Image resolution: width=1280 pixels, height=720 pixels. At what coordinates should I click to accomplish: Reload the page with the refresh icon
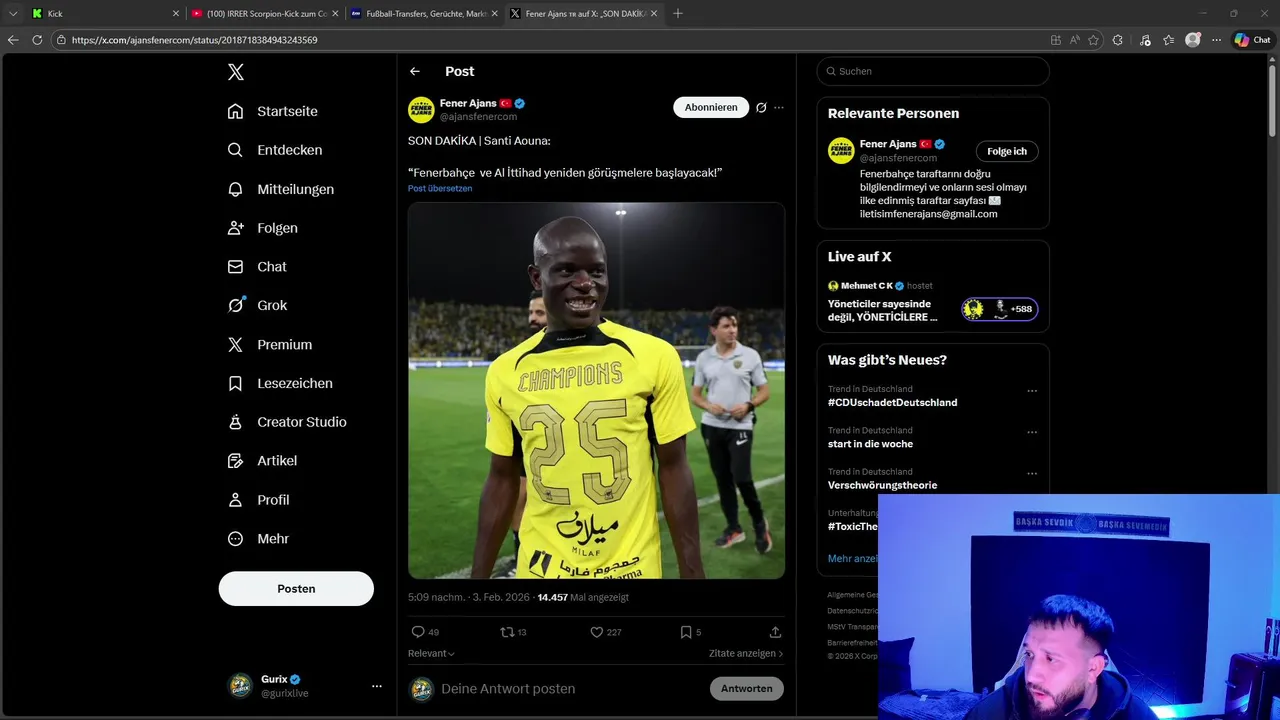tap(37, 40)
